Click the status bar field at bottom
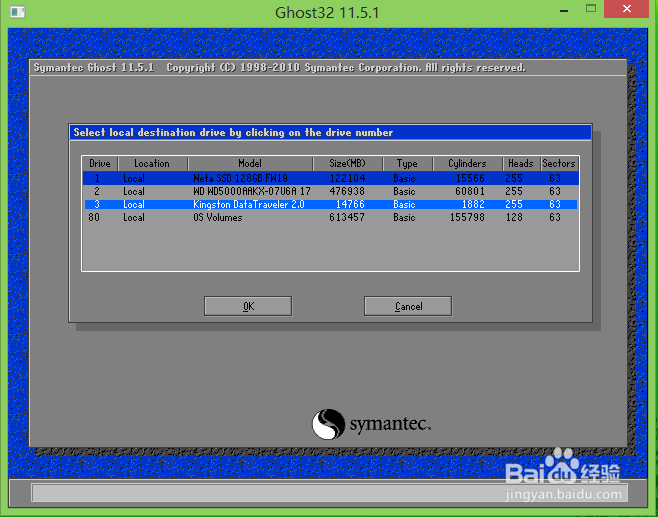Viewport: 658px width, 517px height. tap(329, 493)
